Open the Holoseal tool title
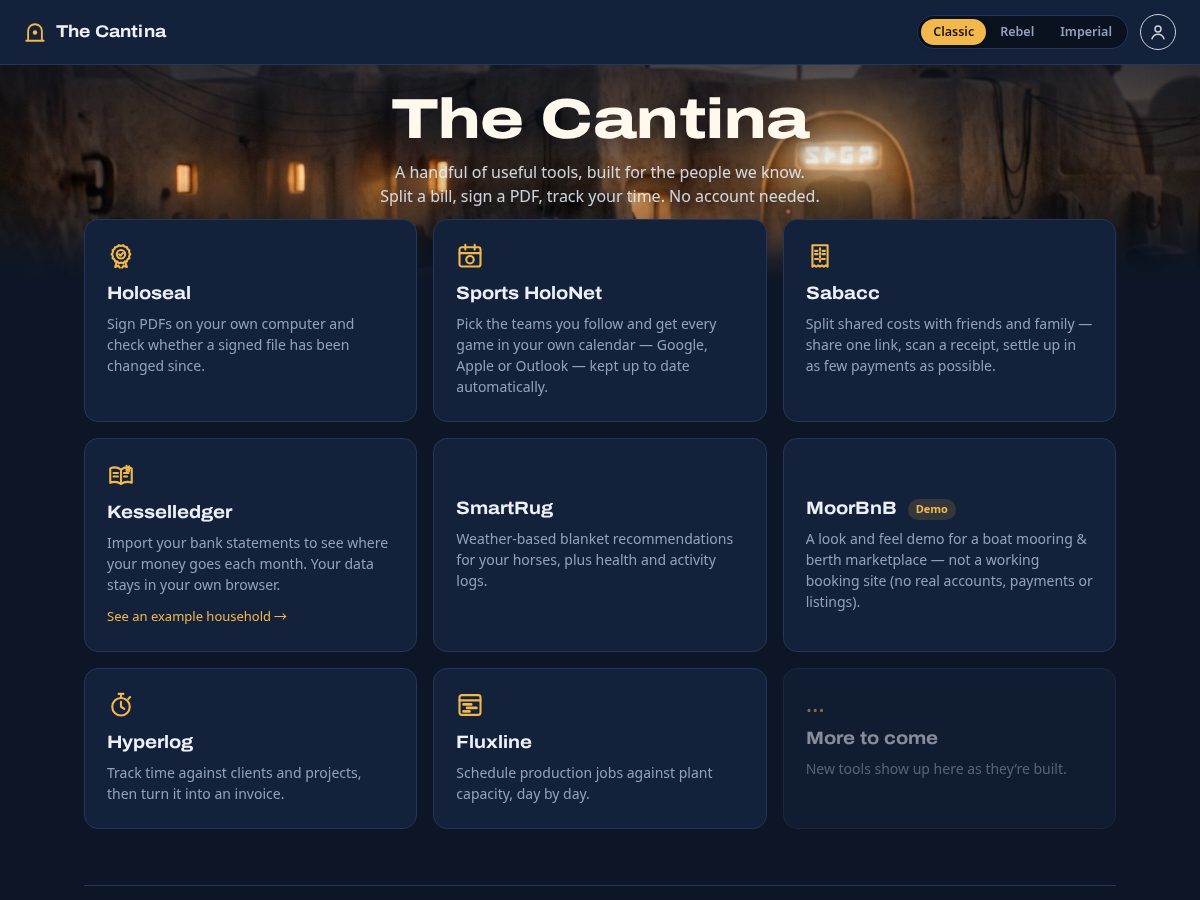The width and height of the screenshot is (1200, 900). (149, 293)
